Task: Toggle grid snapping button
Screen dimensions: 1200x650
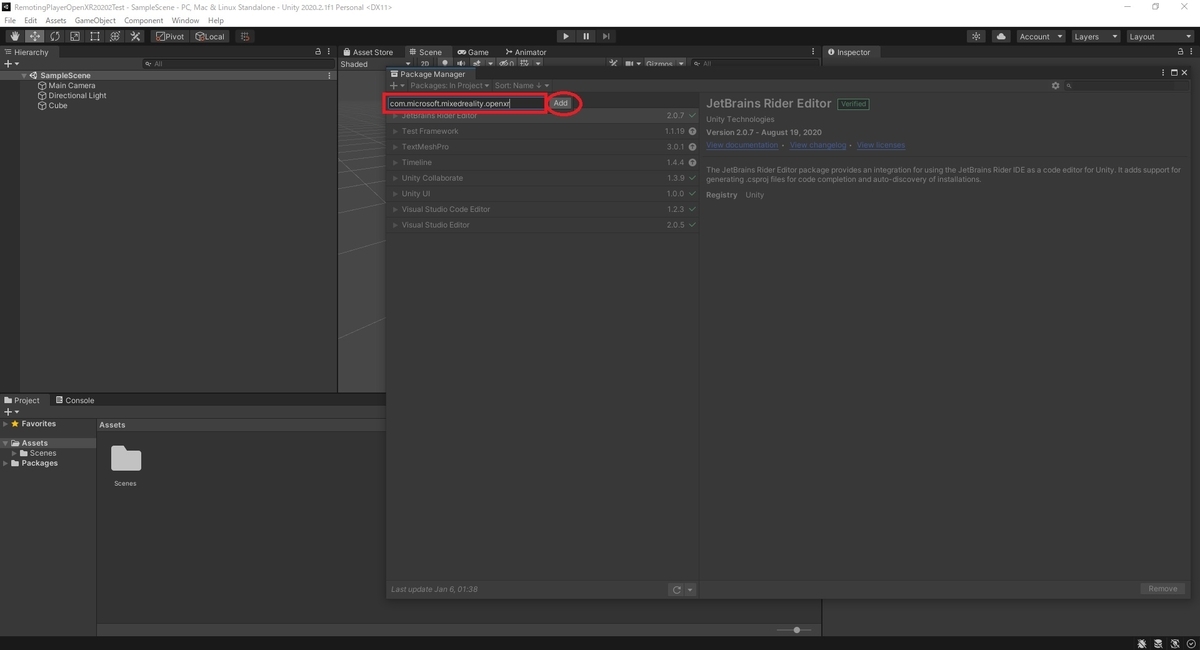Action: pos(245,36)
